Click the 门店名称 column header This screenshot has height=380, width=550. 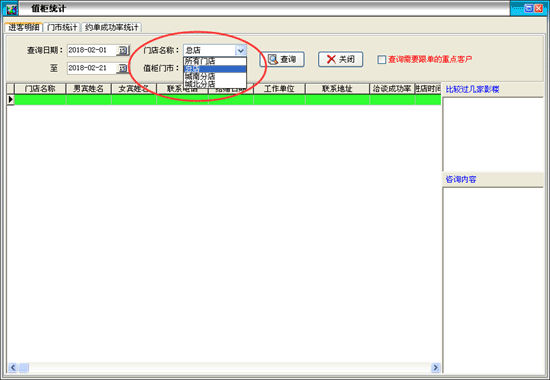40,89
